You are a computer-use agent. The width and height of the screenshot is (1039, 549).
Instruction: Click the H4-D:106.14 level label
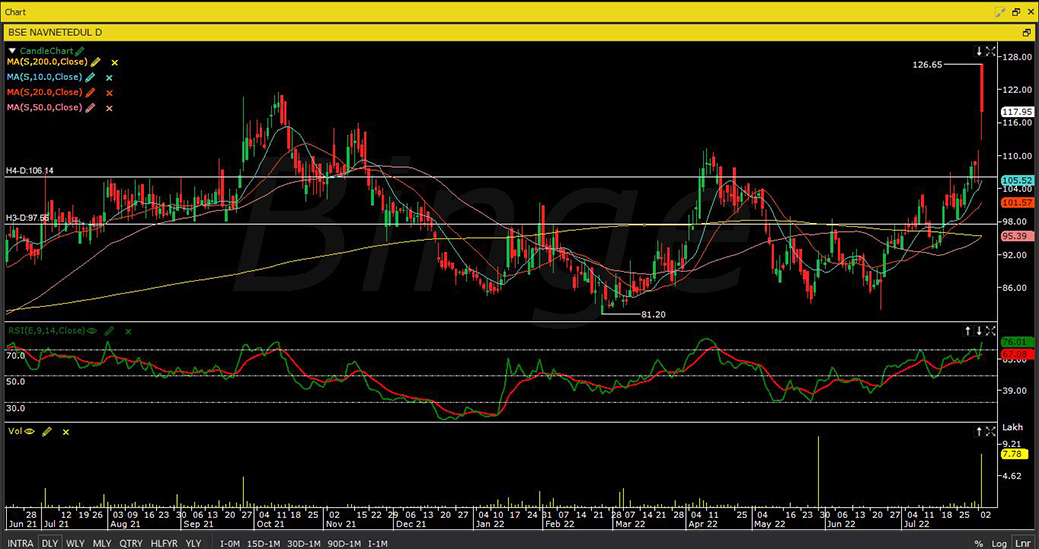(x=30, y=171)
